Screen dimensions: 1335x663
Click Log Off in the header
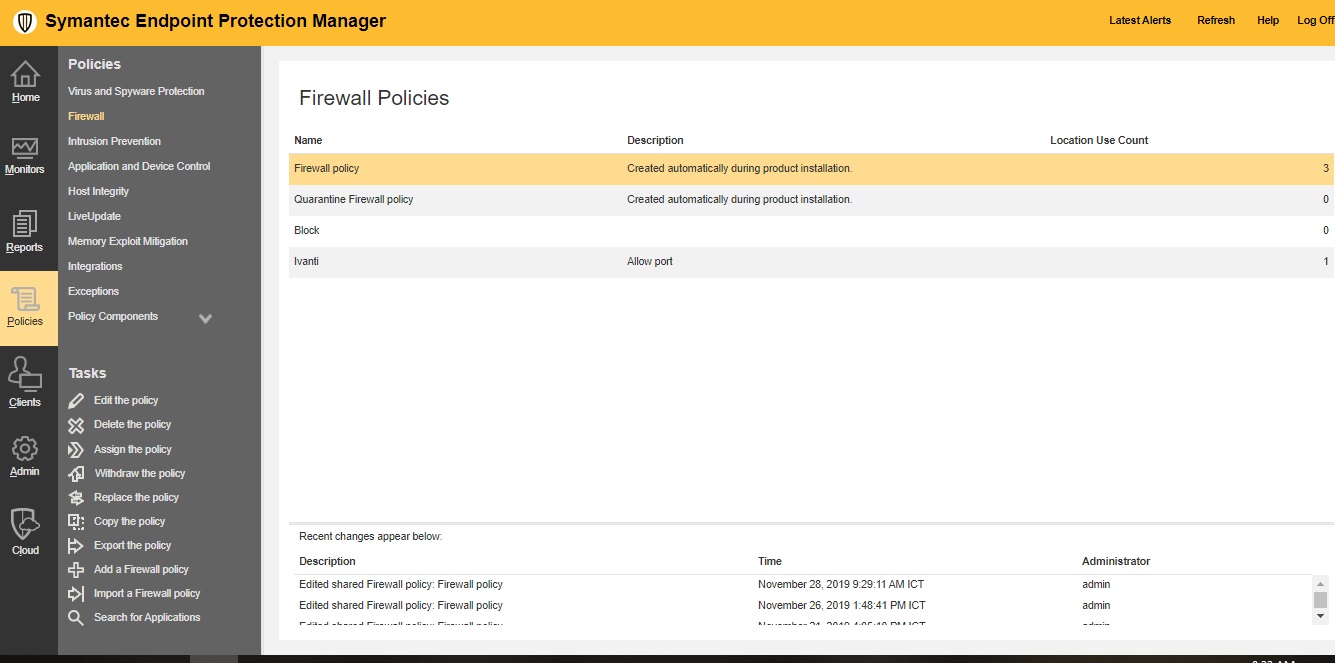pos(1316,20)
